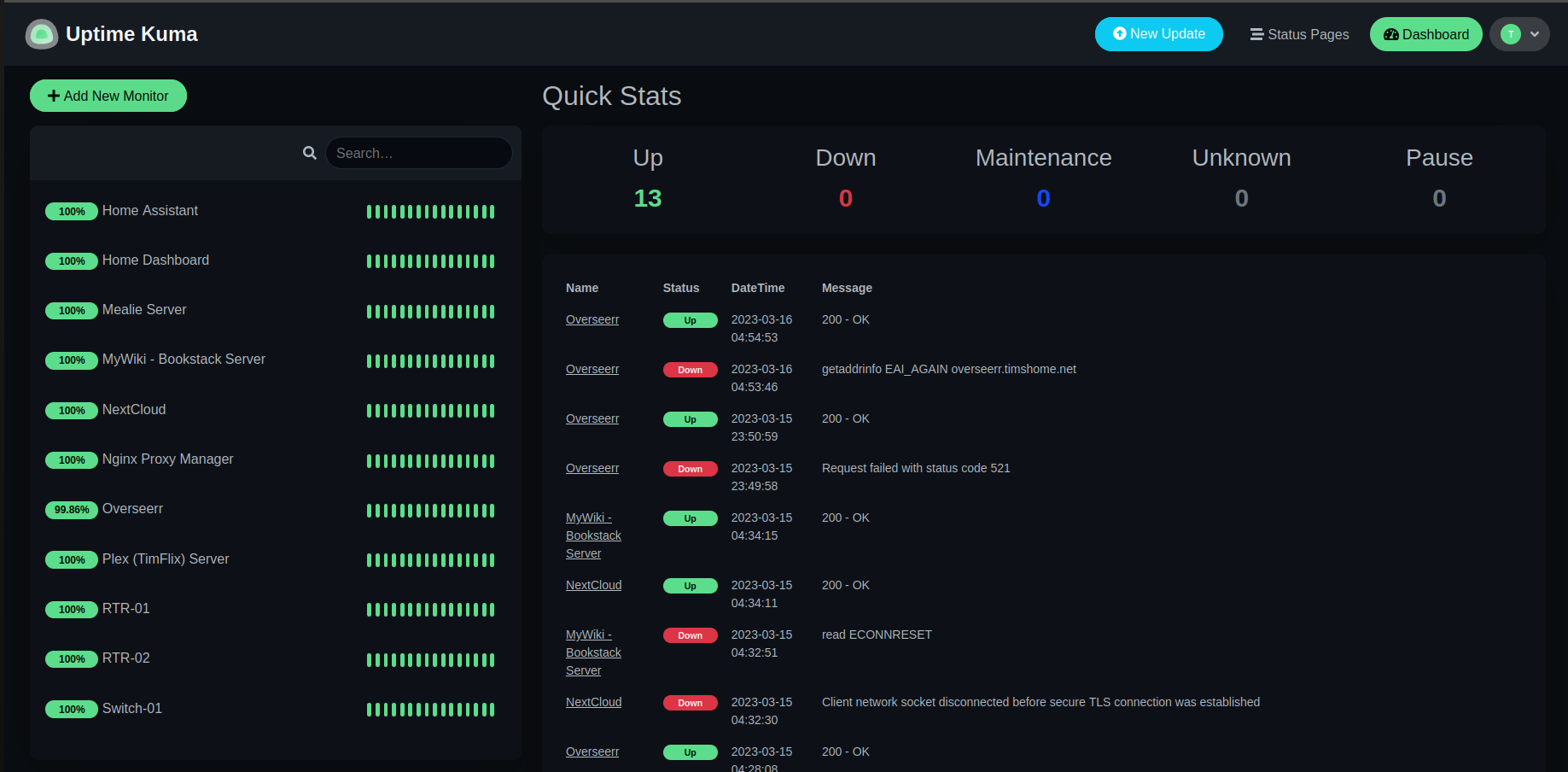The image size is (1568, 772).
Task: Click the Down badge at 04:53:46
Action: point(691,370)
